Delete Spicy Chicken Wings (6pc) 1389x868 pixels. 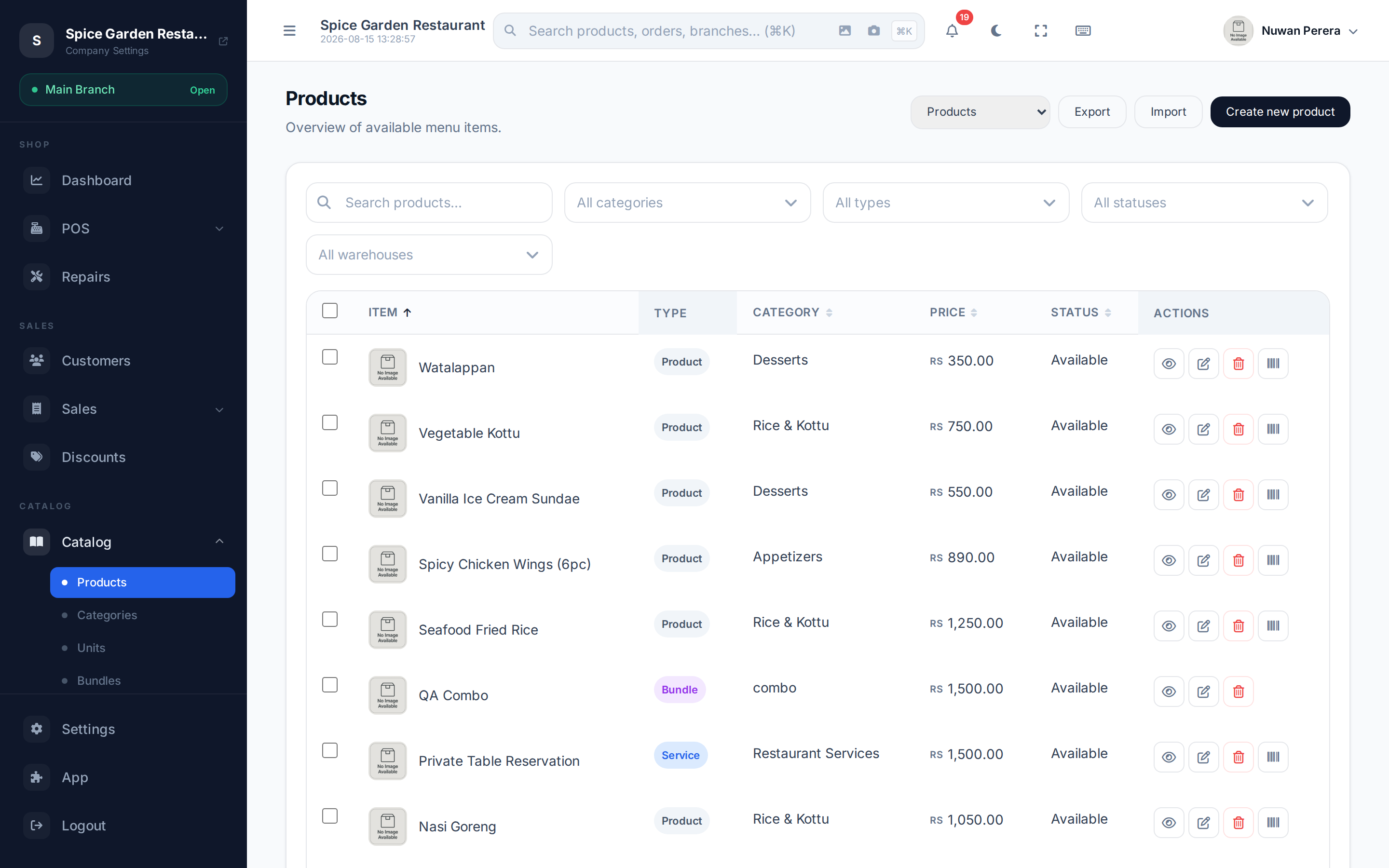(1238, 560)
